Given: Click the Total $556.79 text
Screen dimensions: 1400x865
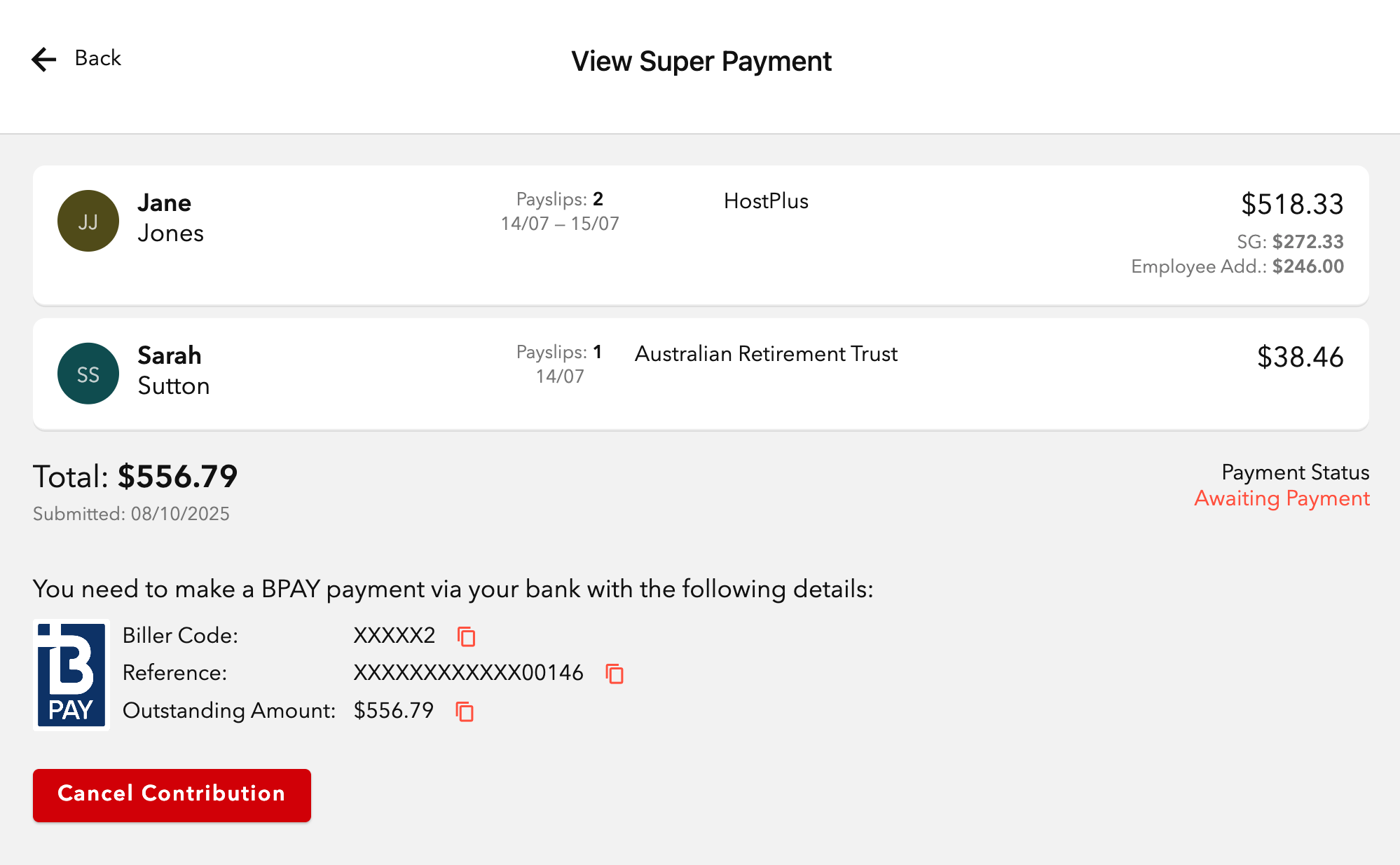Looking at the screenshot, I should click(135, 477).
